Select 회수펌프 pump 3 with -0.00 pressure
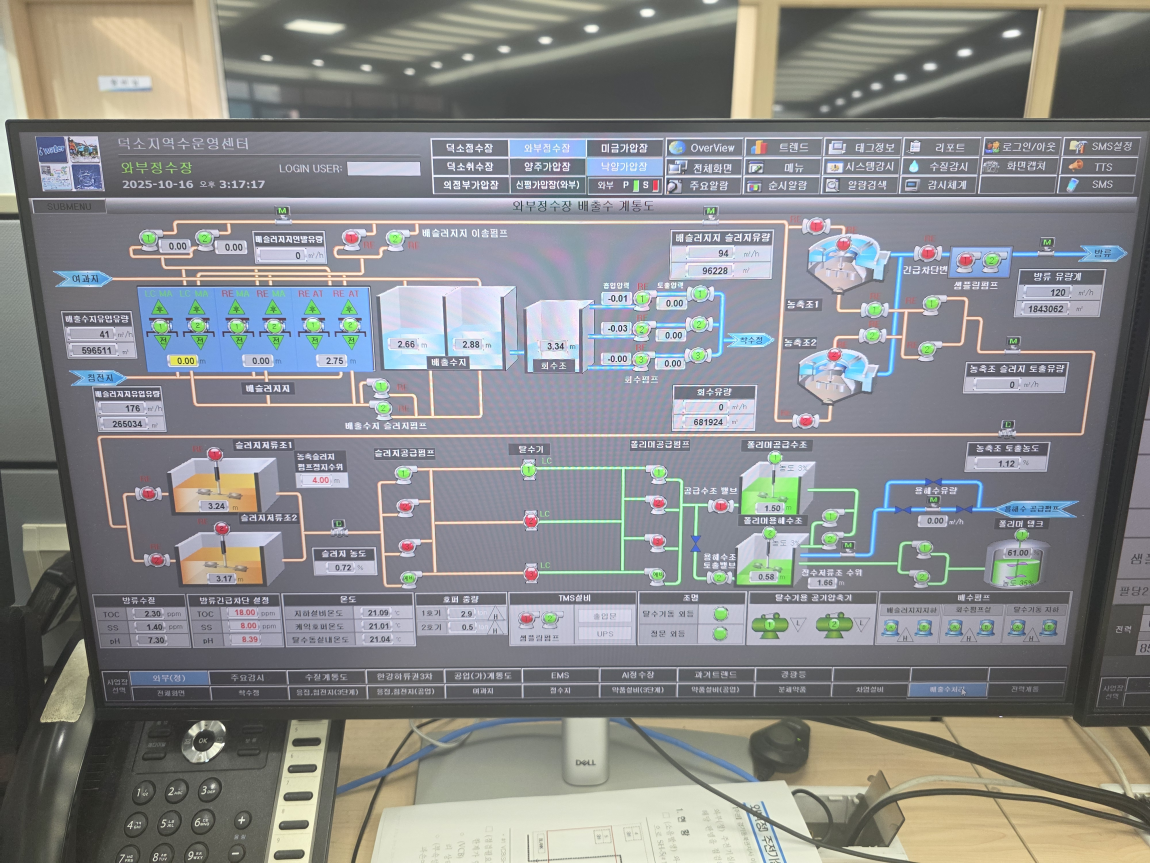The image size is (1150, 863). click(642, 360)
